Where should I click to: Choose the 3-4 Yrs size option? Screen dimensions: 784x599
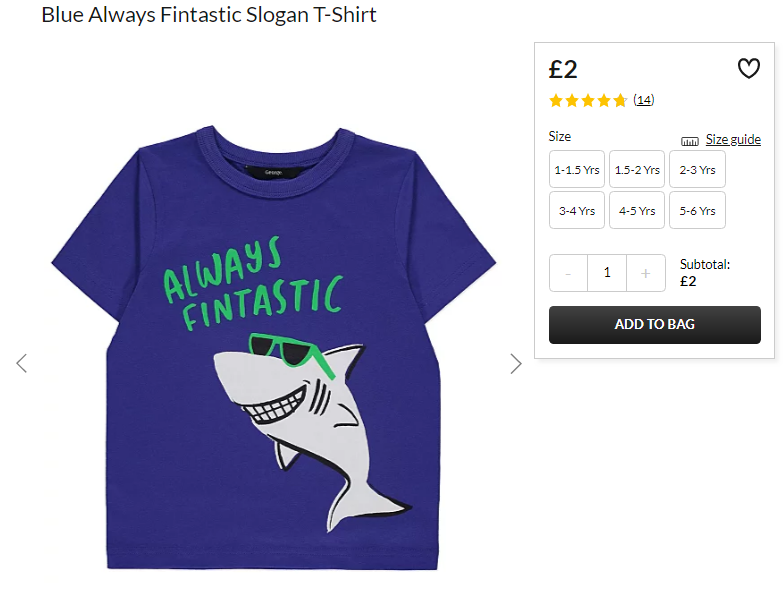point(576,210)
